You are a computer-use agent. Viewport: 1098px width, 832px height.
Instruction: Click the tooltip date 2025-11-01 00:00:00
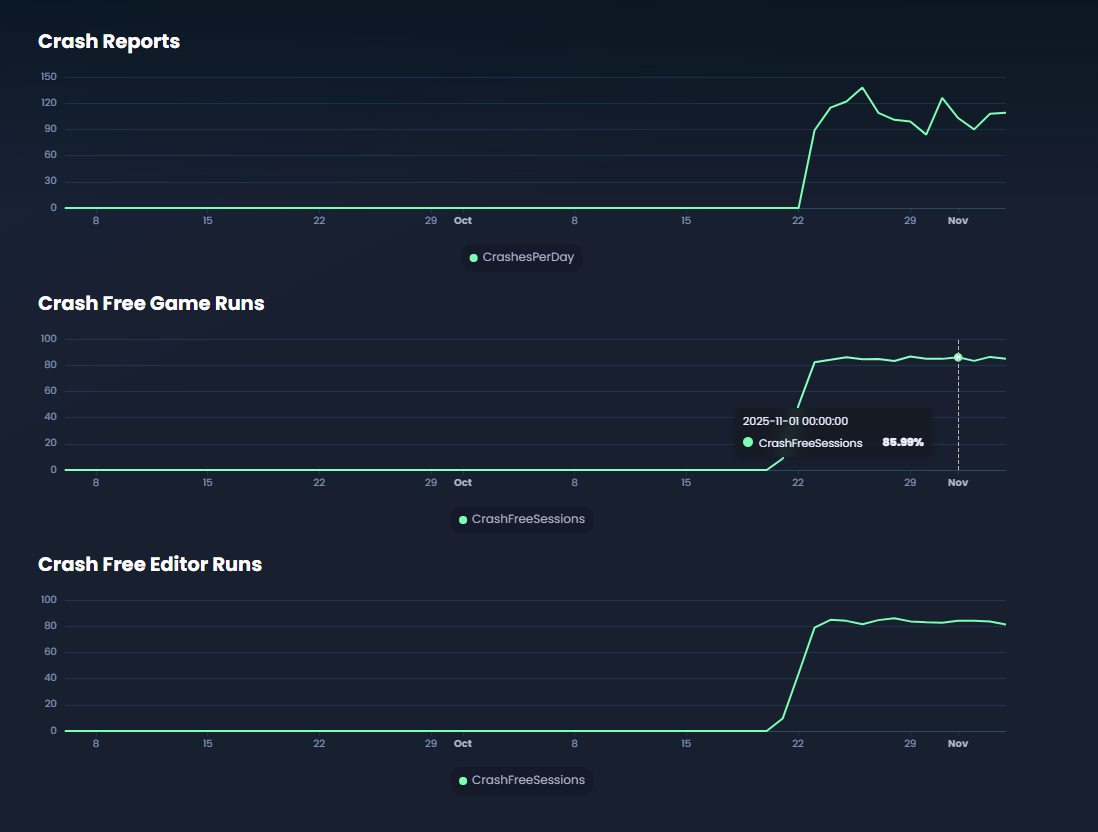click(x=795, y=422)
